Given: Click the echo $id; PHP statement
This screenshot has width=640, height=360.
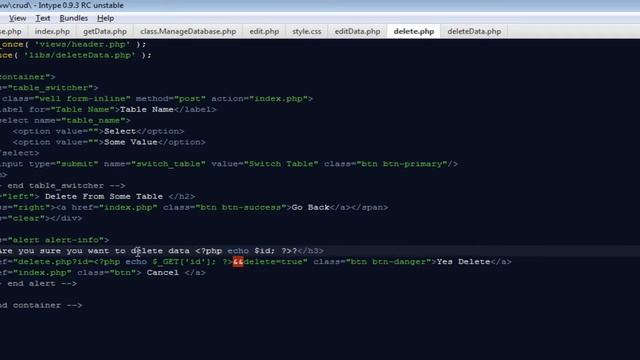Looking at the screenshot, I should pyautogui.click(x=251, y=251).
